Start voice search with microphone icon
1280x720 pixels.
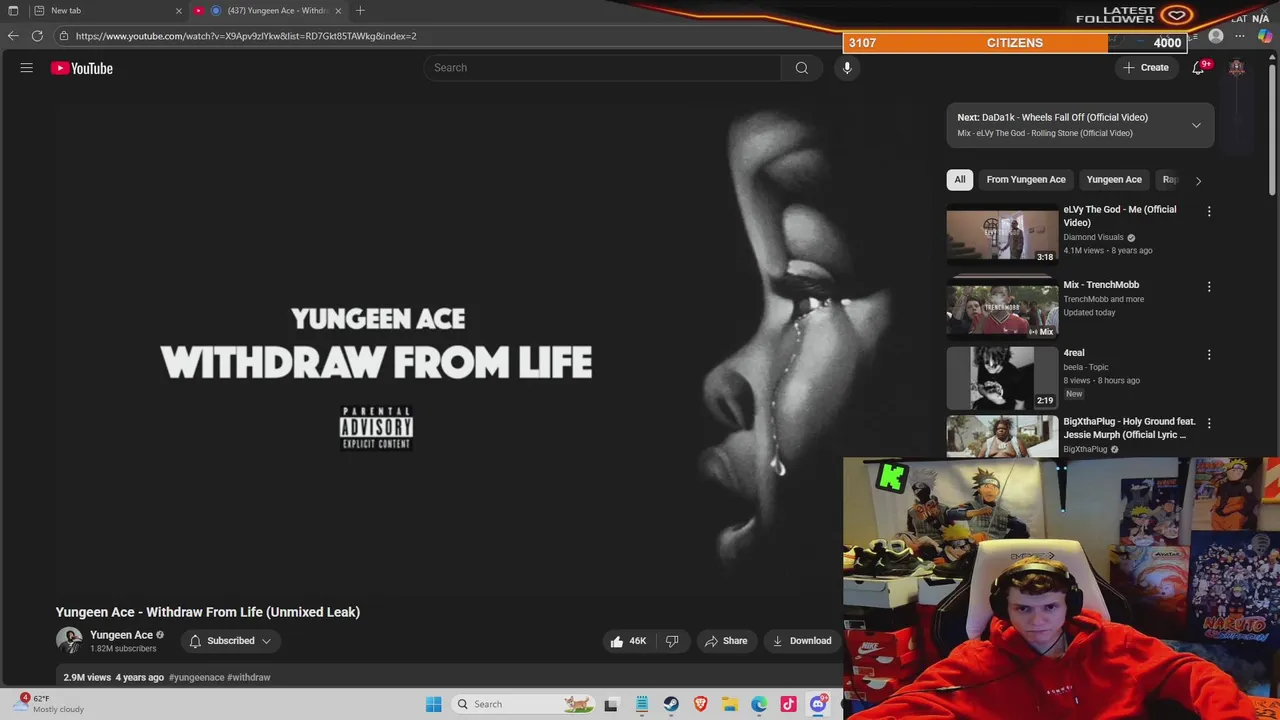847,68
